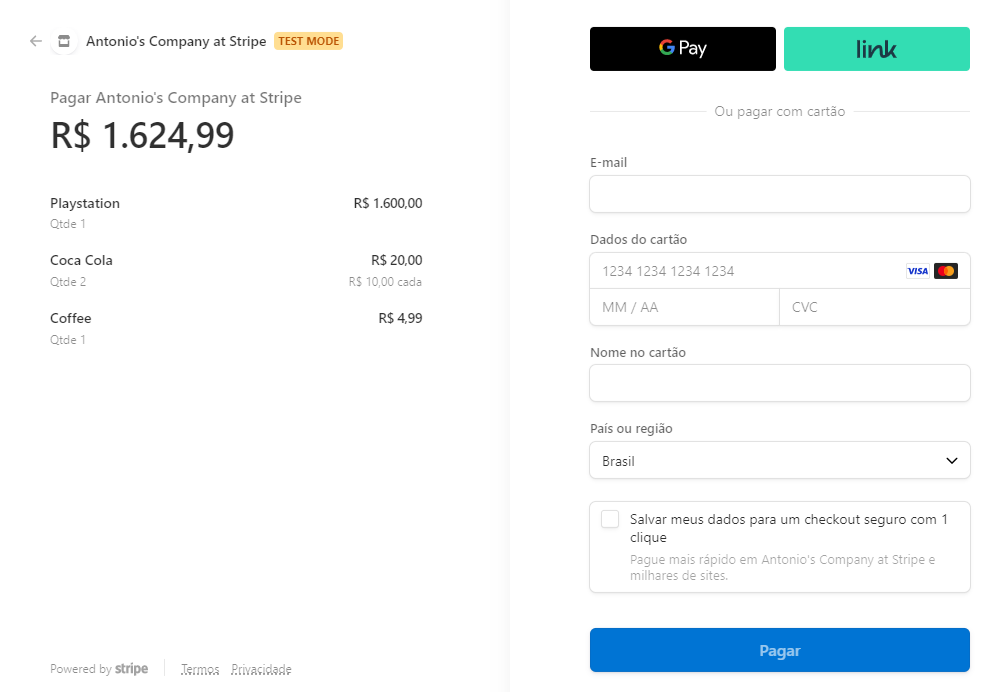The height and width of the screenshot is (692, 991).
Task: Click the store icon beside company name
Action: (x=64, y=41)
